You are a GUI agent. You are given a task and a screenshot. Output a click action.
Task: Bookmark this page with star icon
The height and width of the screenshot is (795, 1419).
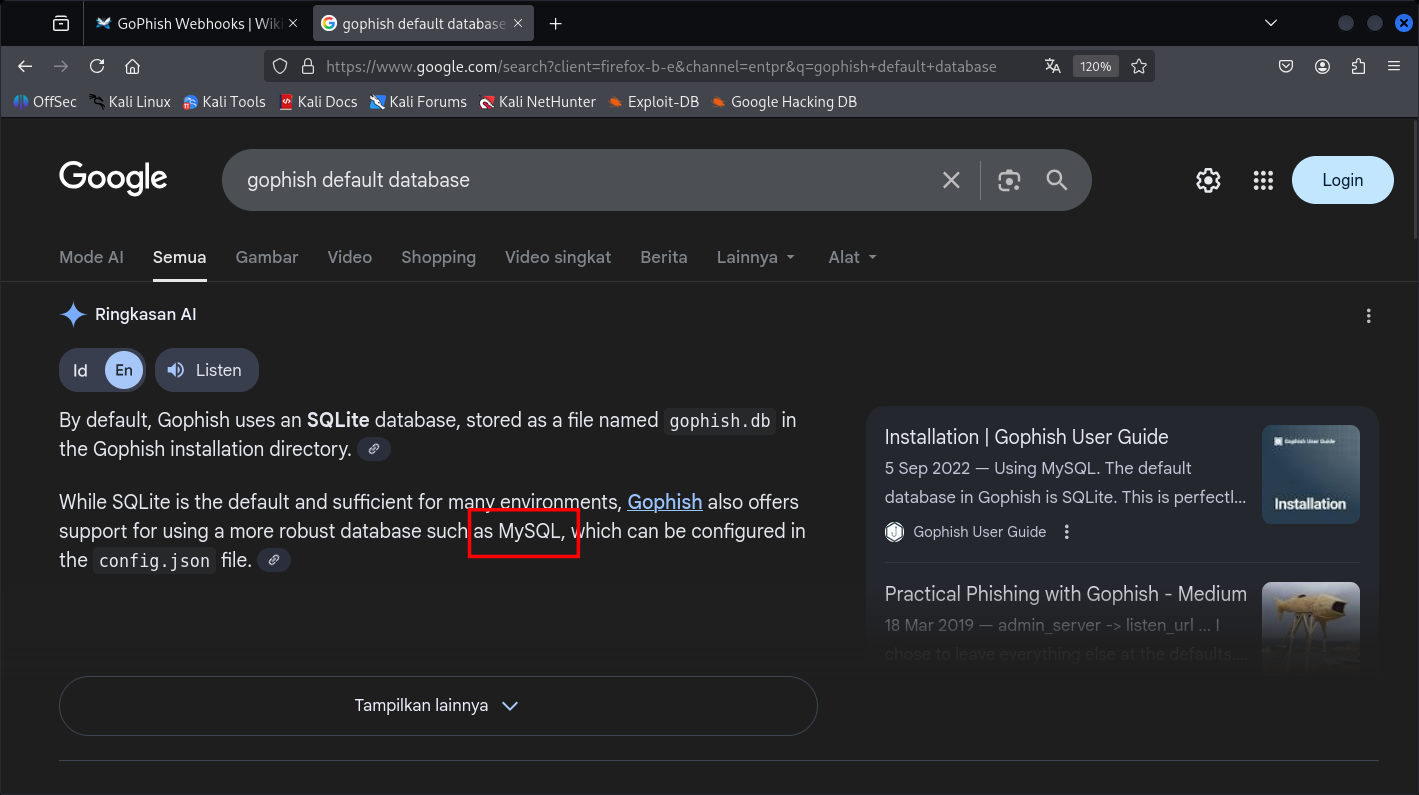[1139, 66]
